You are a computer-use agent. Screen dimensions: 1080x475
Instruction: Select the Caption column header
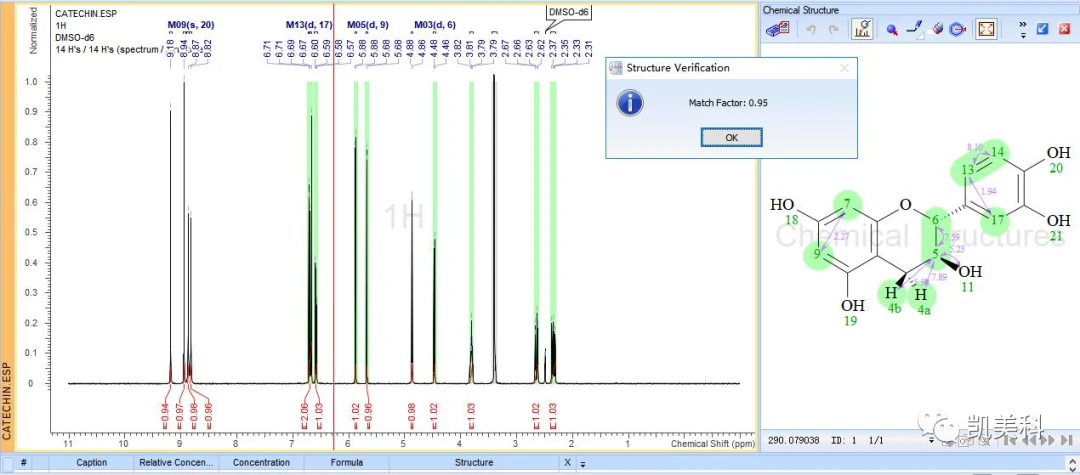[92, 463]
